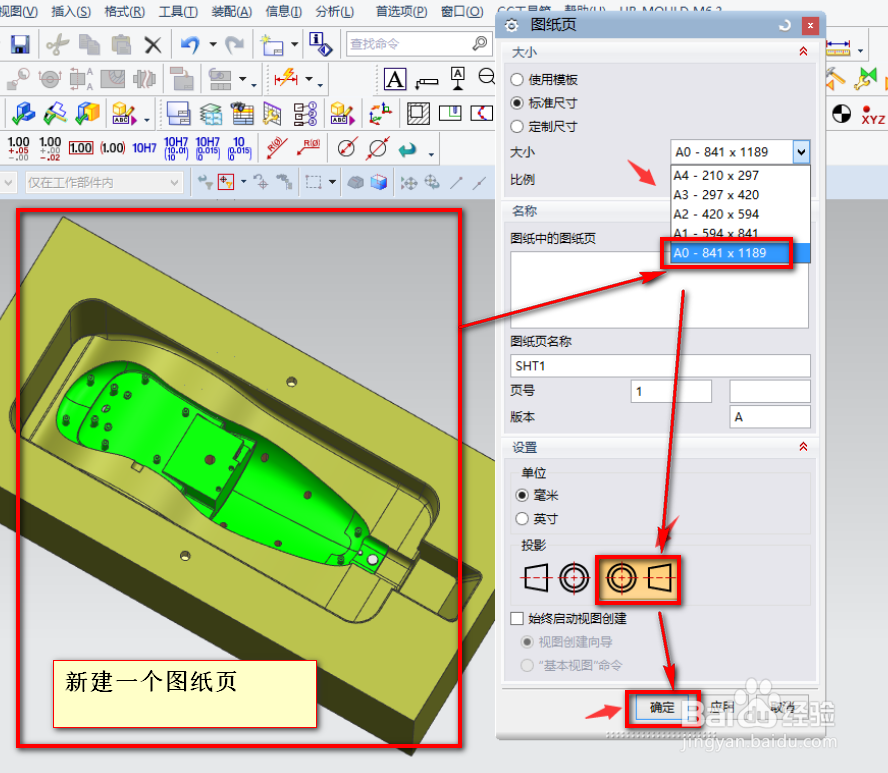888x773 pixels.
Task: Open the 信息(I) menu
Action: click(x=283, y=11)
